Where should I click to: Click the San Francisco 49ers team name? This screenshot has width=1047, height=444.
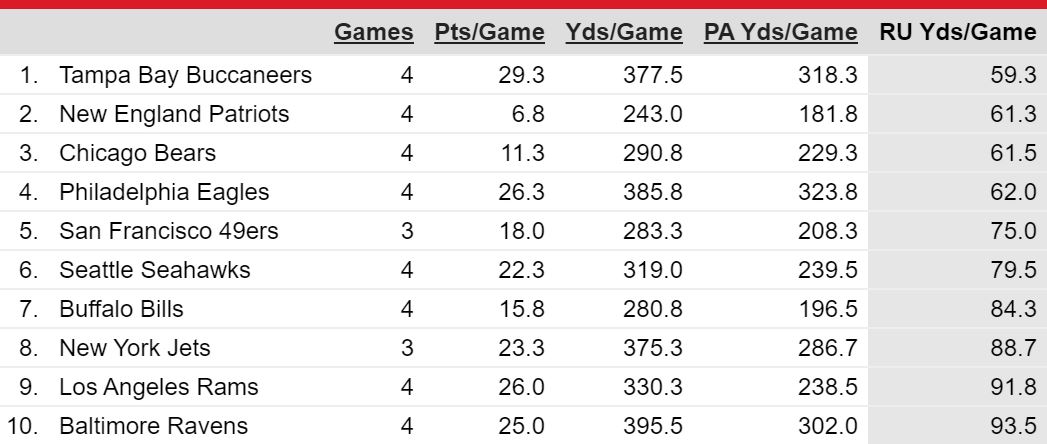(x=169, y=231)
